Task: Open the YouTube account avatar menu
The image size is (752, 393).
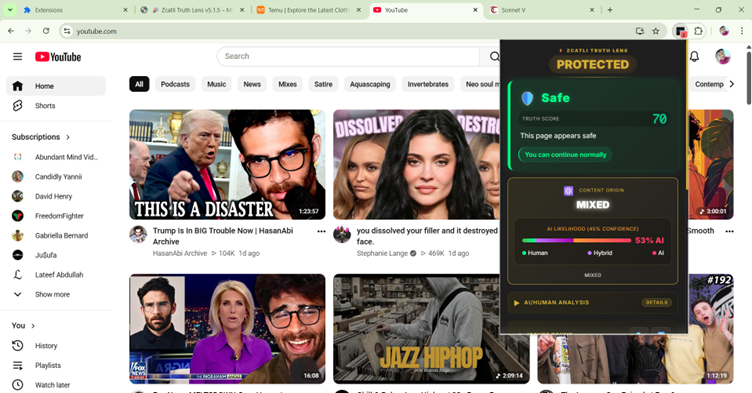Action: (x=722, y=57)
